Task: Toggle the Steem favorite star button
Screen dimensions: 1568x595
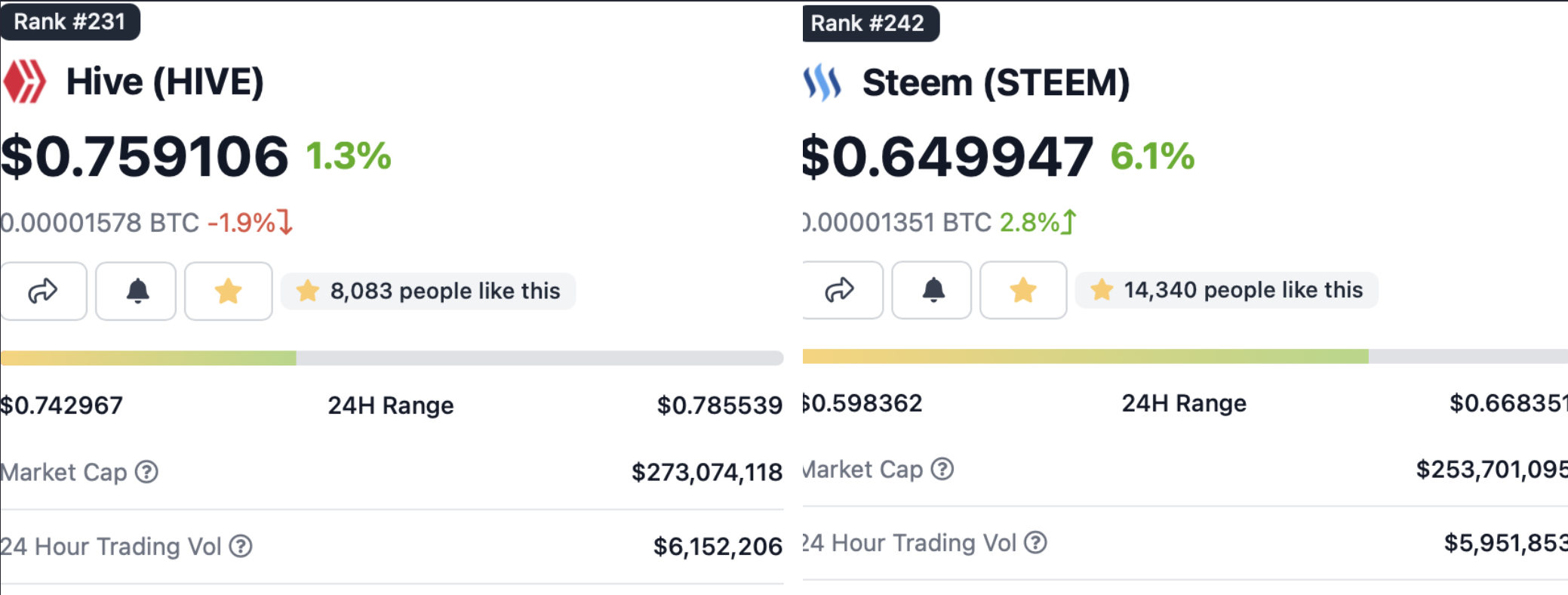Action: click(1023, 290)
